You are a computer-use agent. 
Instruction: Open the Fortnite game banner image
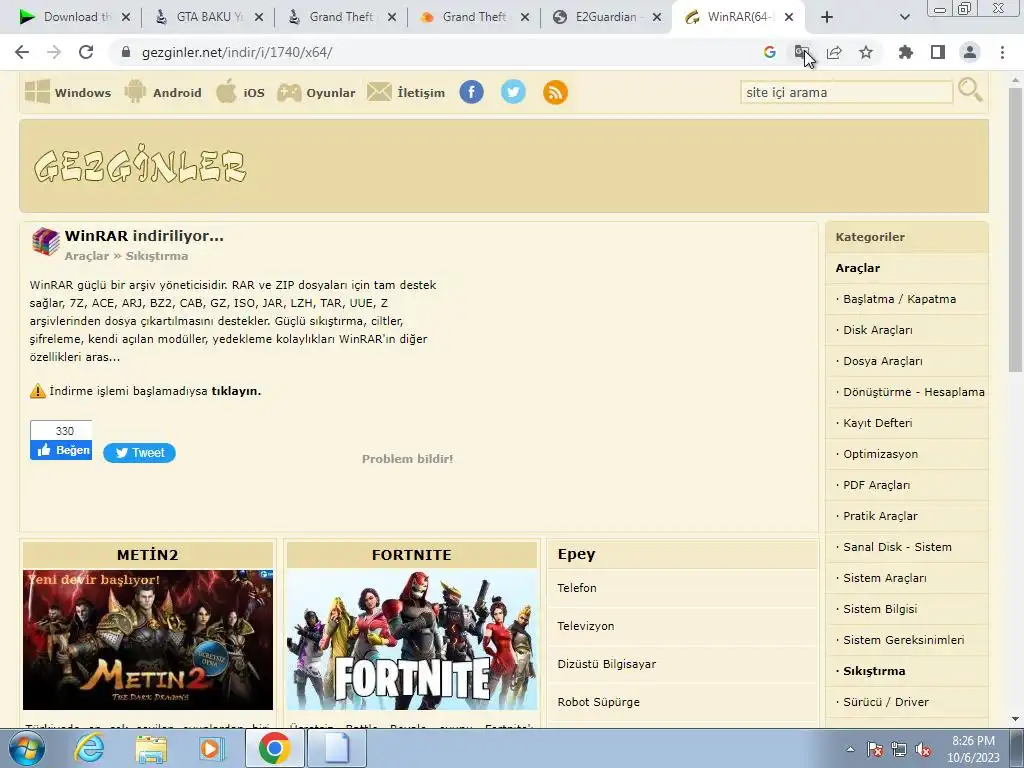411,639
